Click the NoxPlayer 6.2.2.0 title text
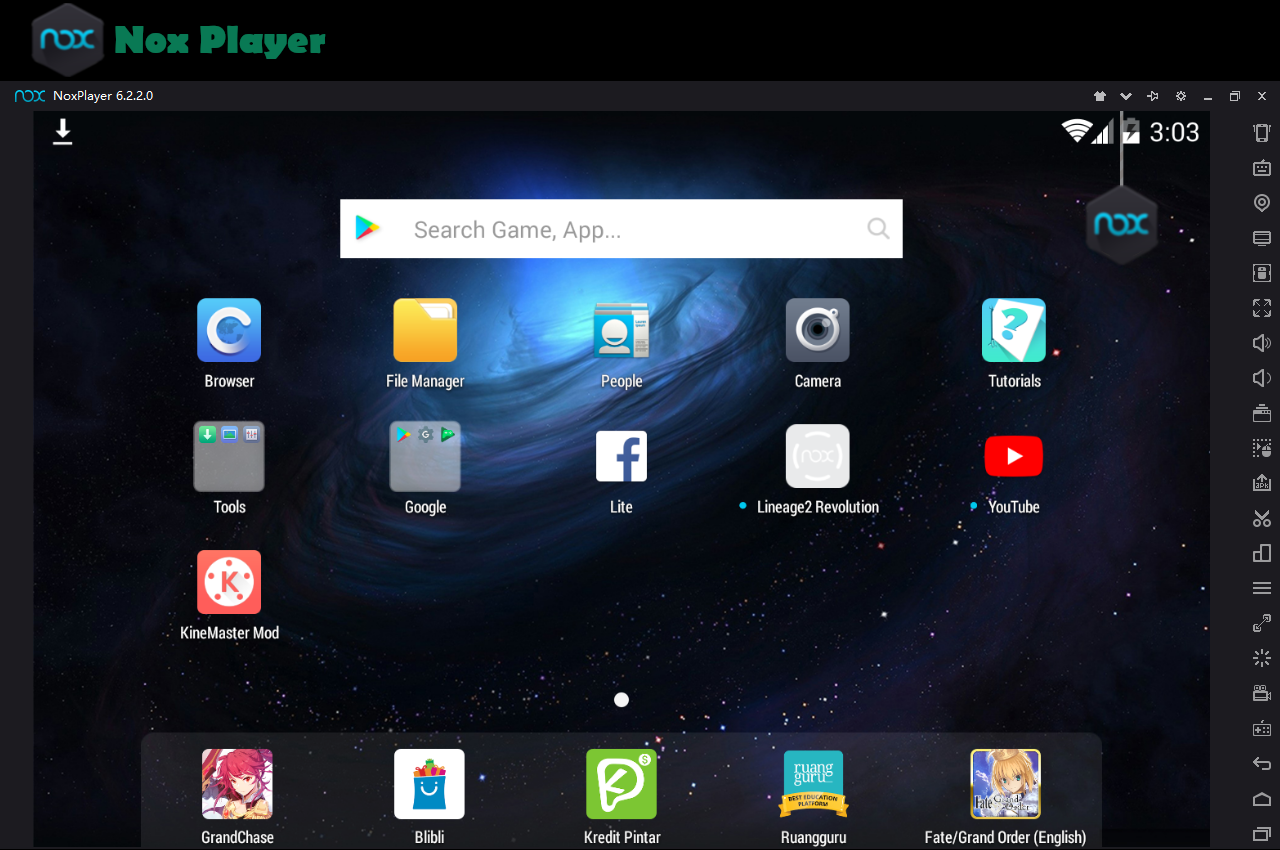Viewport: 1280px width, 850px height. point(103,96)
